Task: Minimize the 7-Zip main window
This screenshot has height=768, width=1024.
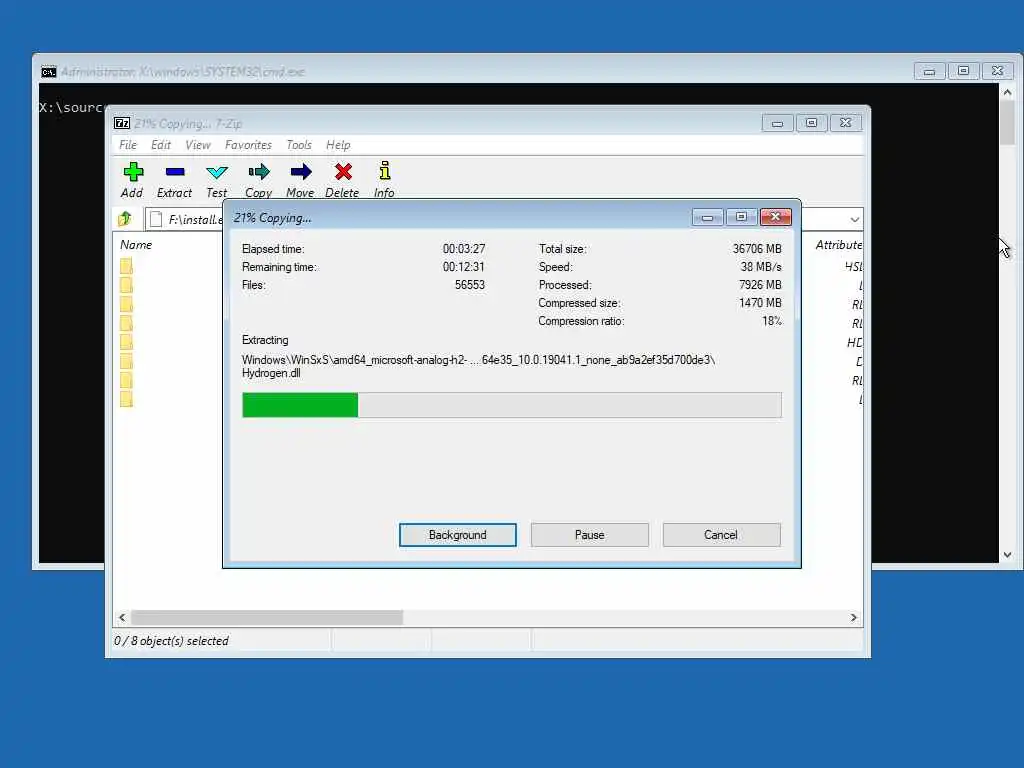Action: click(x=777, y=123)
